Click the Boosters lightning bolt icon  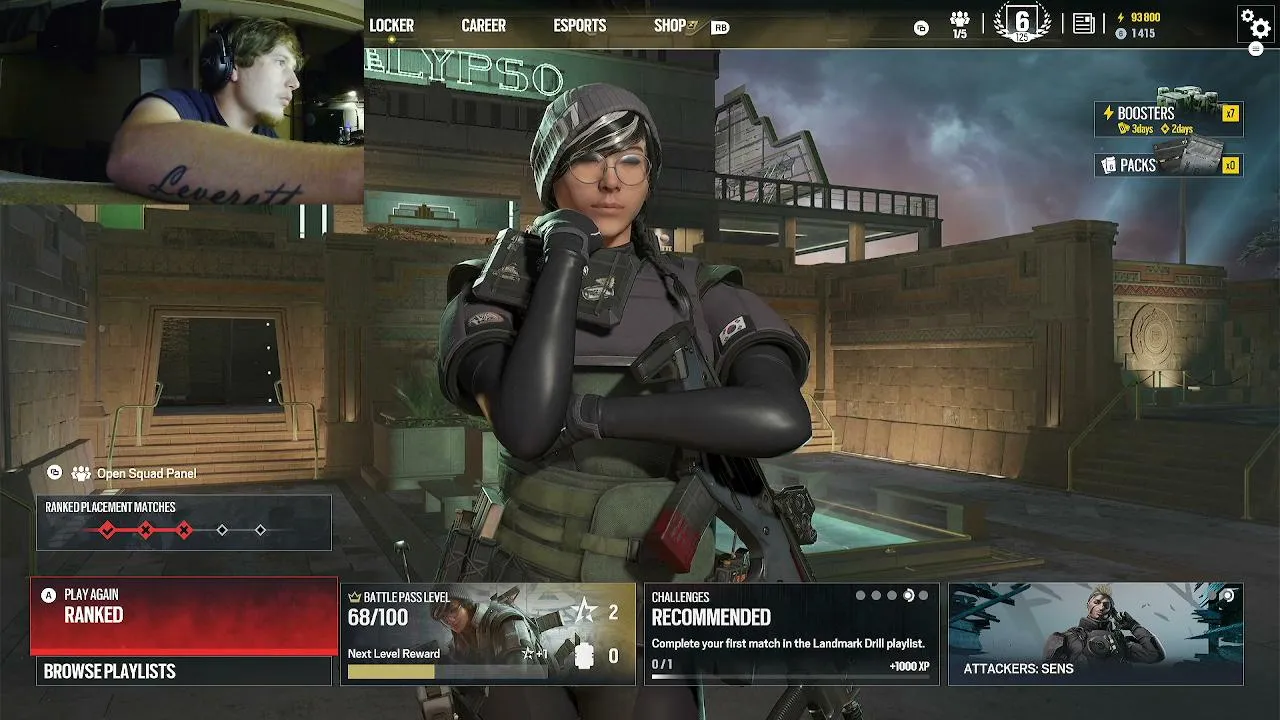click(x=1108, y=113)
